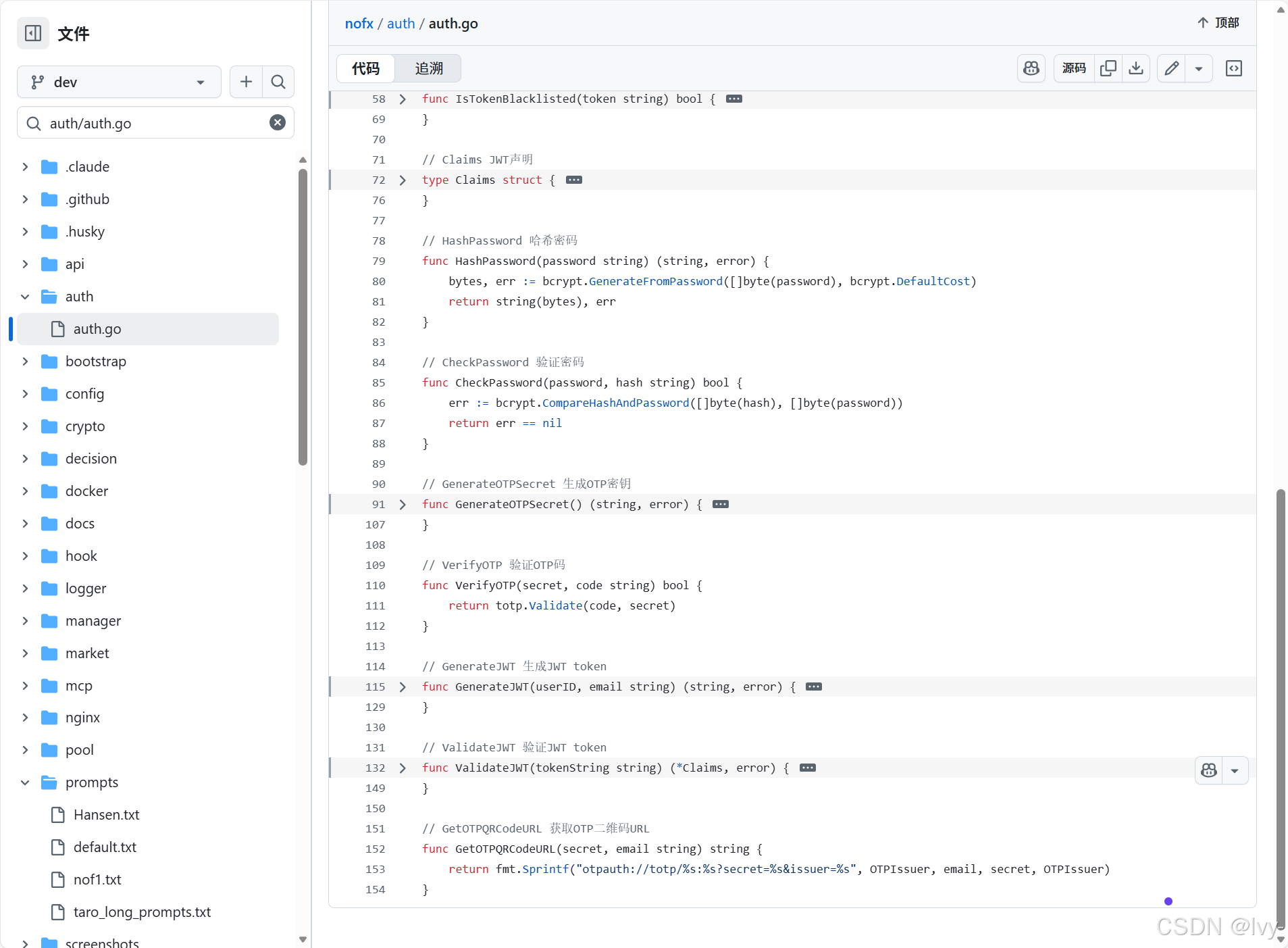Add a new file with plus button
This screenshot has width=1288, height=948.
[x=246, y=82]
